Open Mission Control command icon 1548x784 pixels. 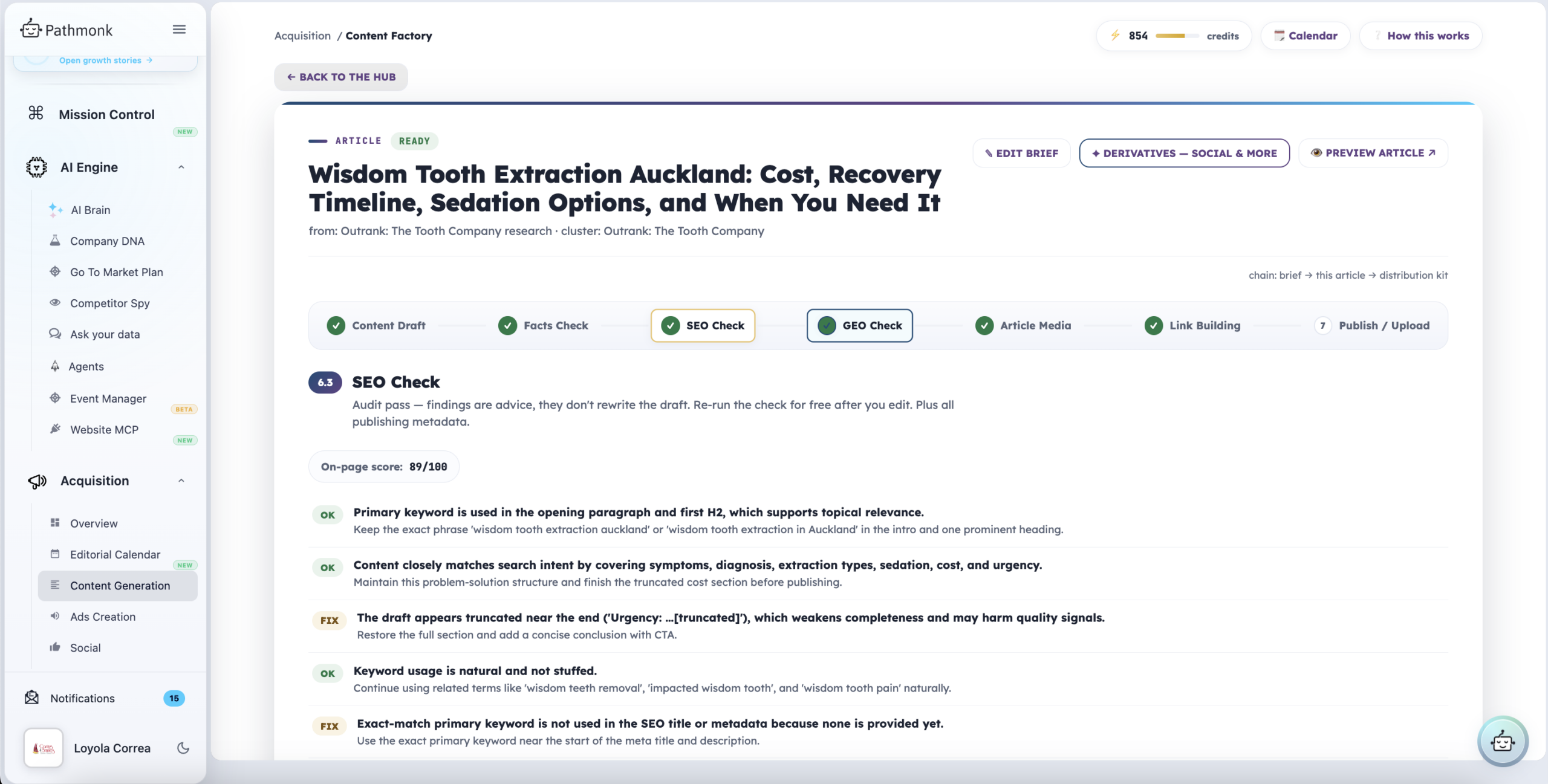click(x=36, y=113)
